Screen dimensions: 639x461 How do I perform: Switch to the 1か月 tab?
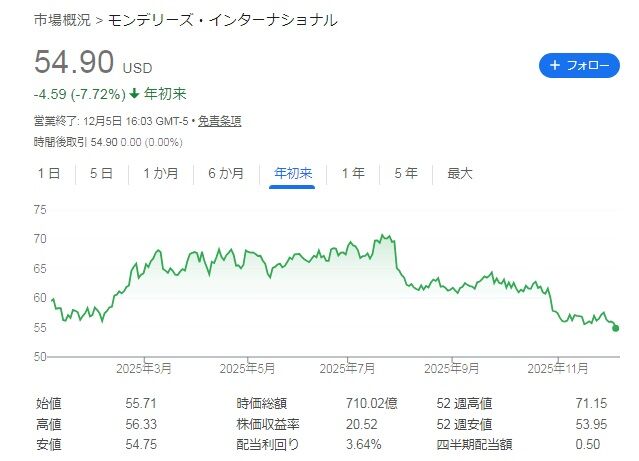click(x=160, y=173)
